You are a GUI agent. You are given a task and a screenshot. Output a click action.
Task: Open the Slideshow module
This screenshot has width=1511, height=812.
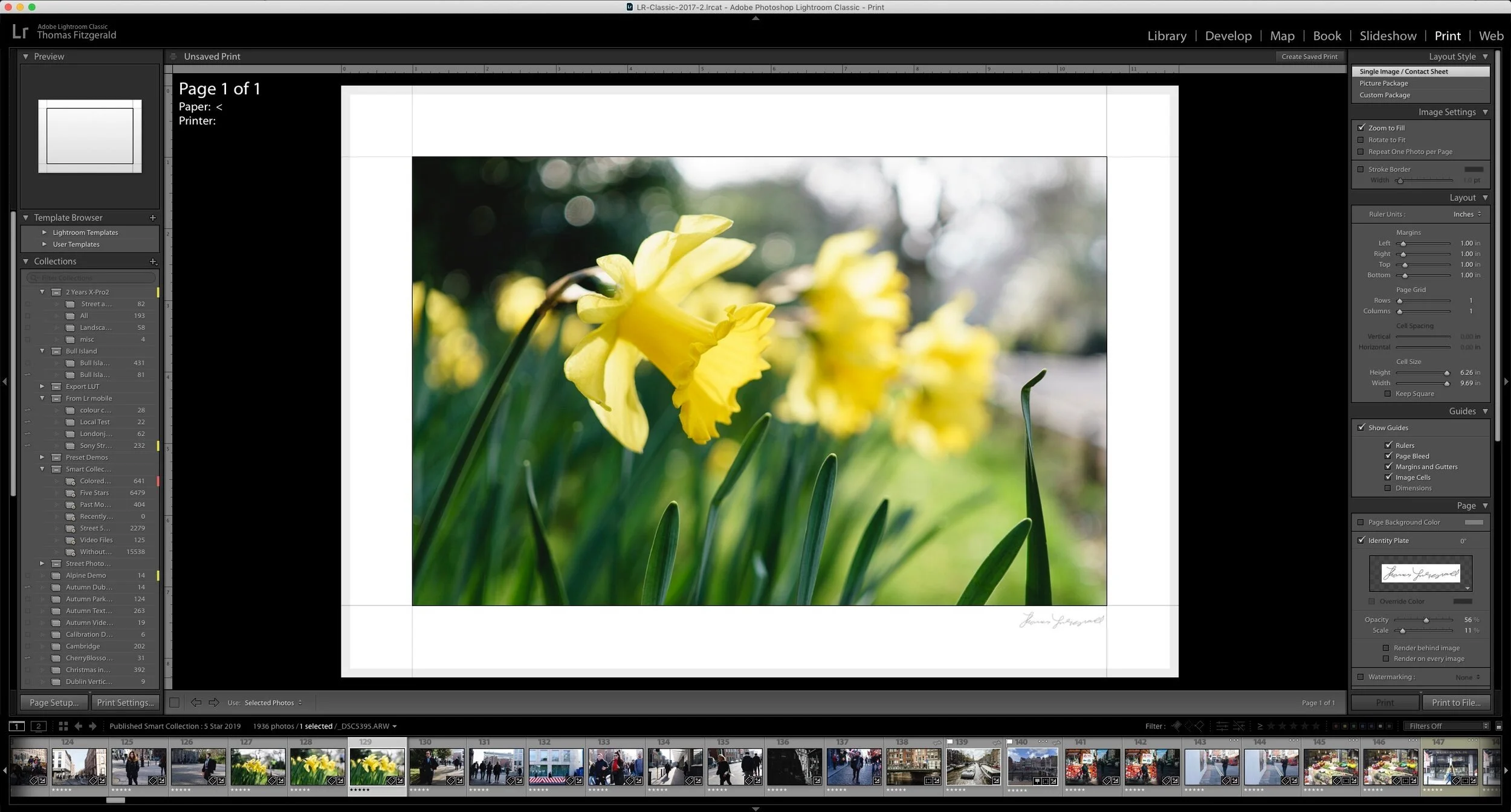[1388, 36]
